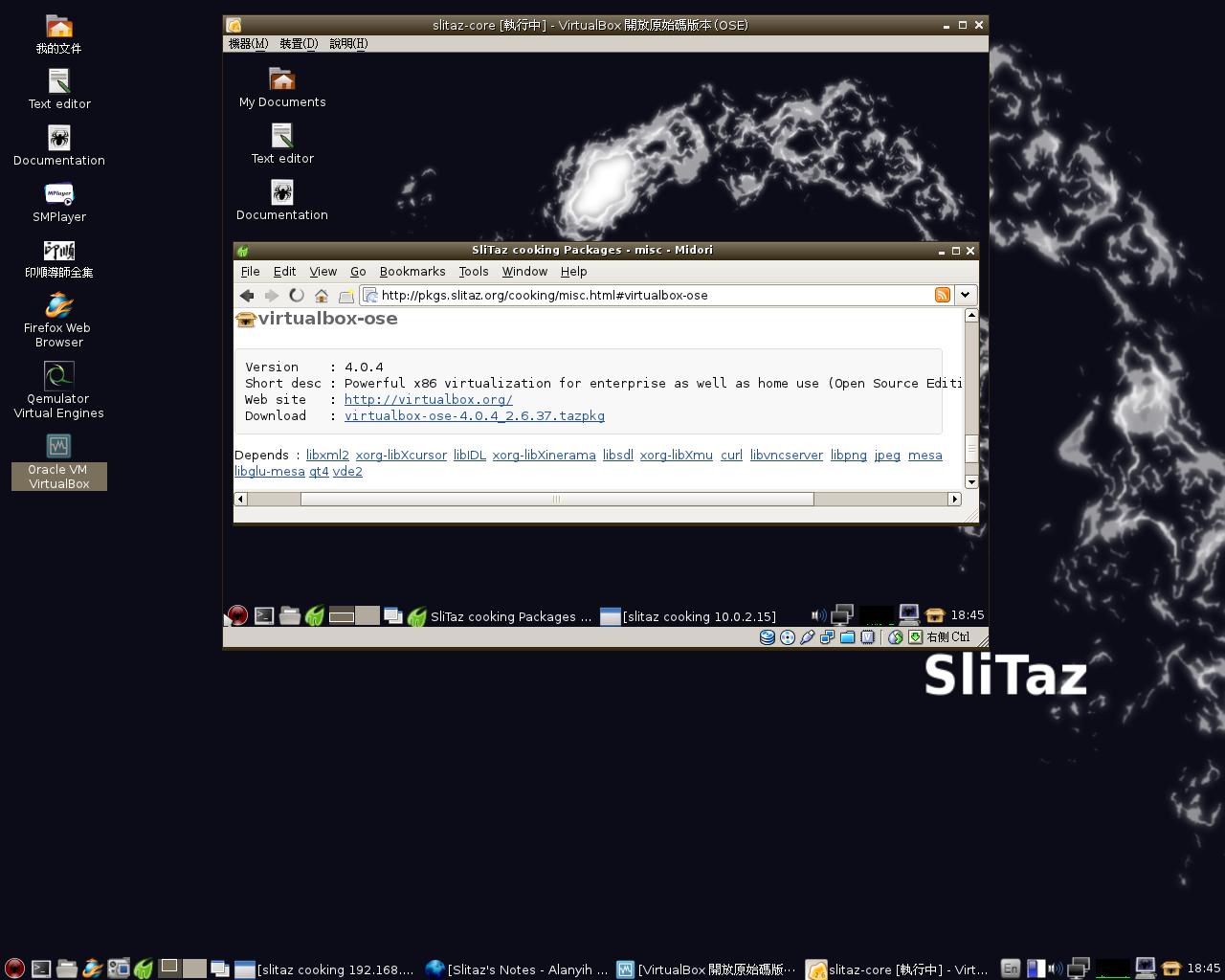Open host desktop Text editor icon
The width and height of the screenshot is (1225, 980).
59,90
